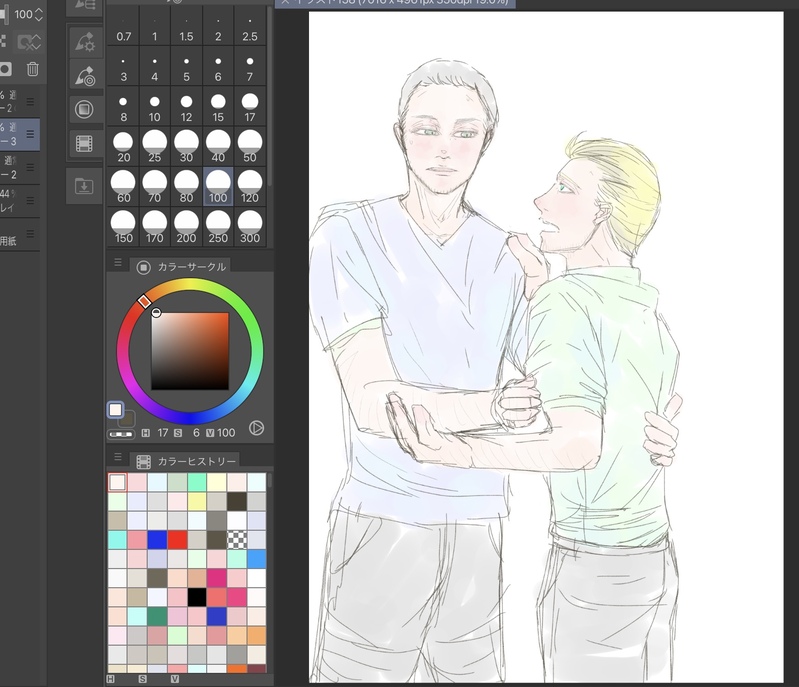
Task: Click the layer mask circle icon
Action: coord(5,69)
